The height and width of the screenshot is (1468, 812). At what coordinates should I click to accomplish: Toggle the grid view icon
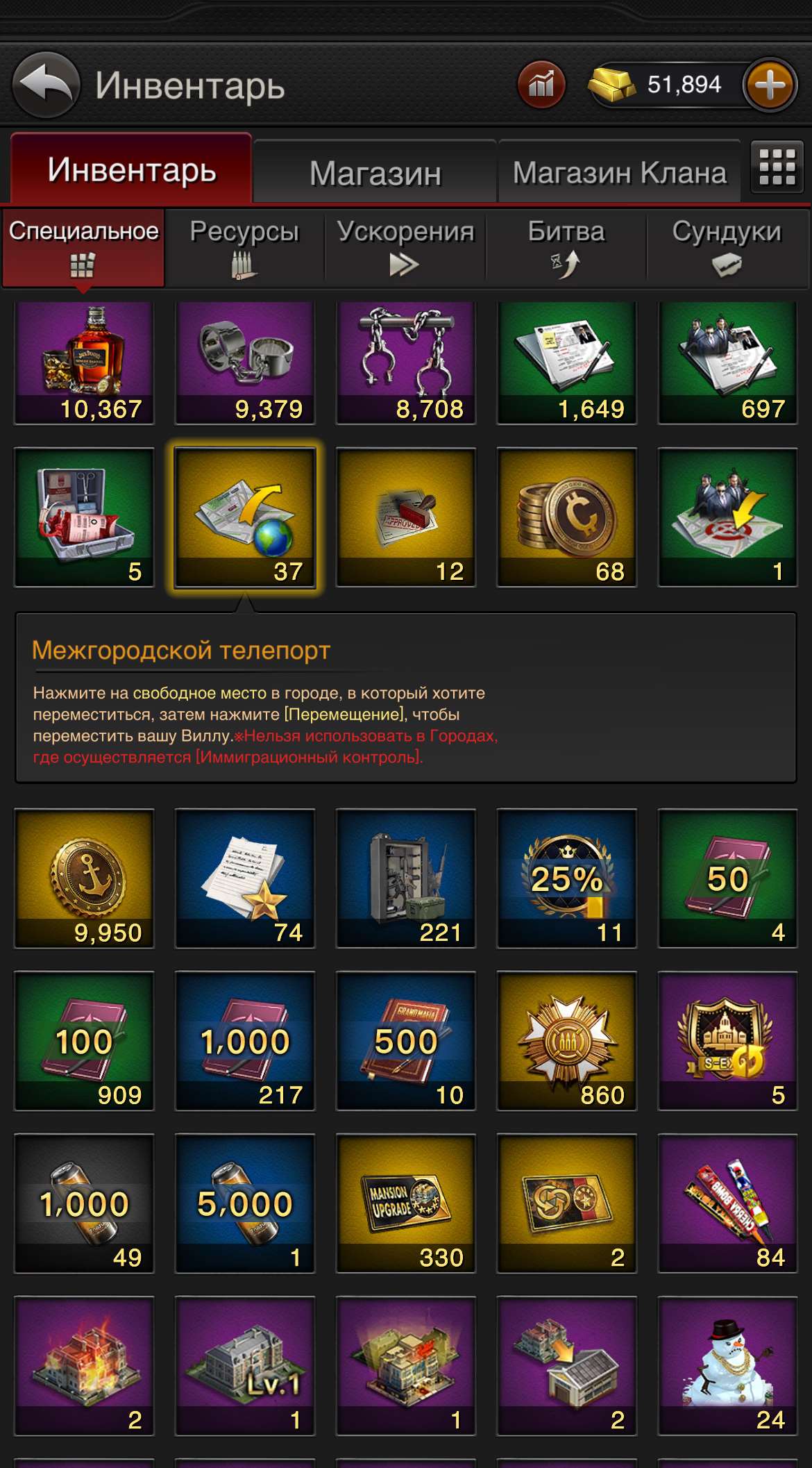777,167
